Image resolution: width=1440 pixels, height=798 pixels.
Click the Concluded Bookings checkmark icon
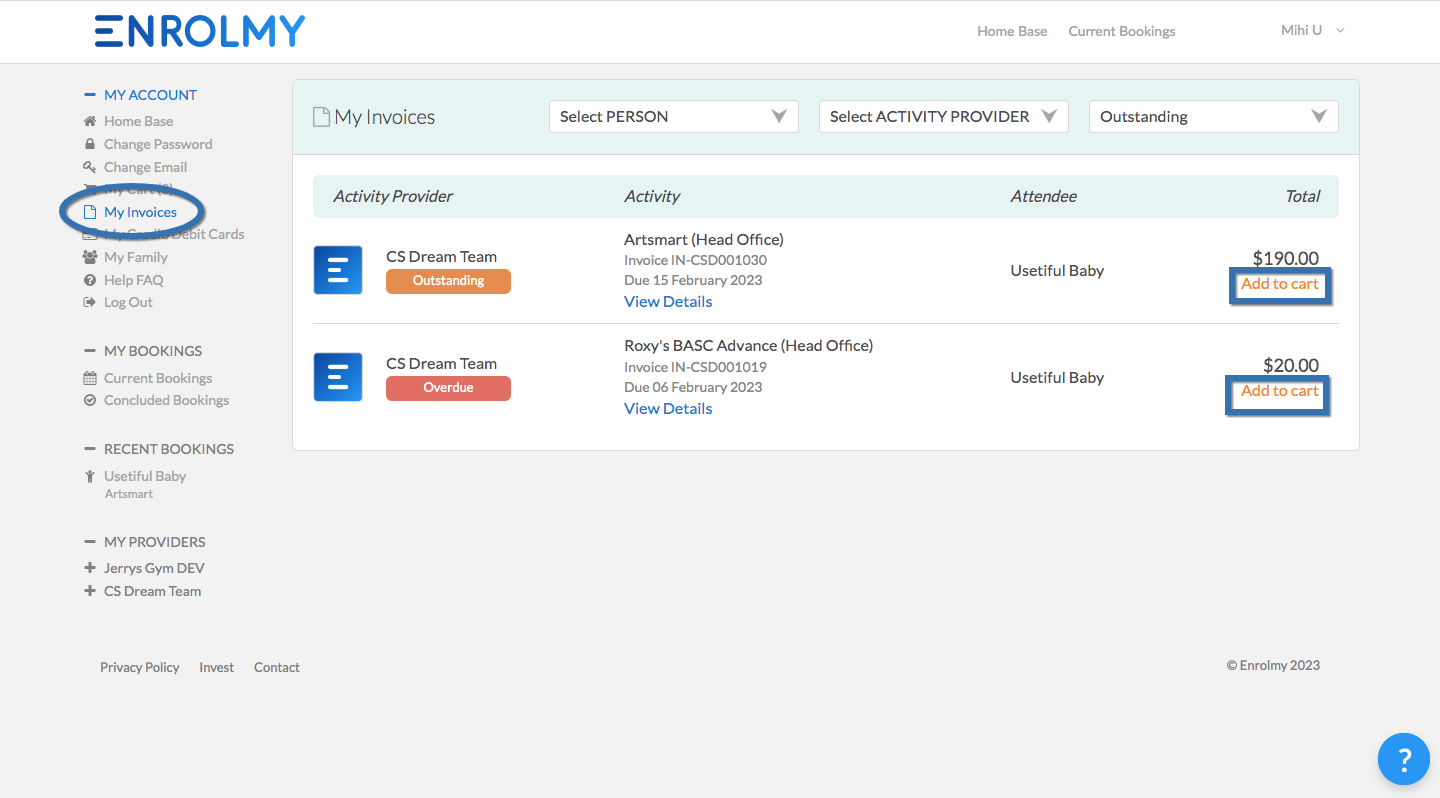(x=89, y=400)
